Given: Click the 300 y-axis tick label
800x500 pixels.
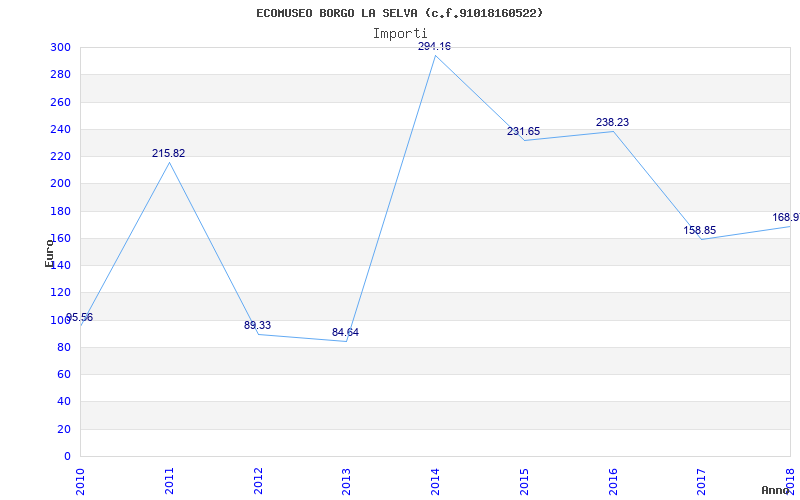Looking at the screenshot, I should 61,47.
